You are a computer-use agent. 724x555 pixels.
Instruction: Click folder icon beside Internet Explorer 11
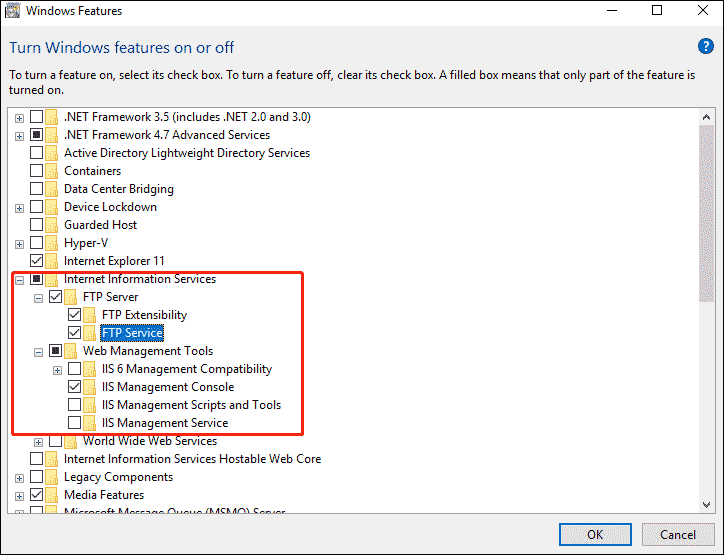(x=52, y=261)
